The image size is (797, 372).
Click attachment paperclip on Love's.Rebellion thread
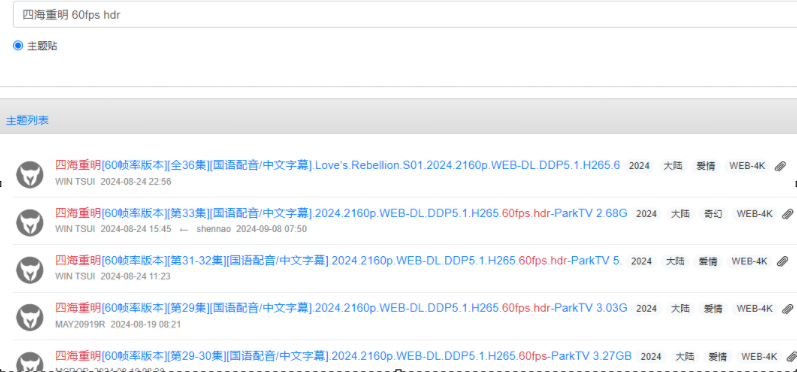click(780, 166)
